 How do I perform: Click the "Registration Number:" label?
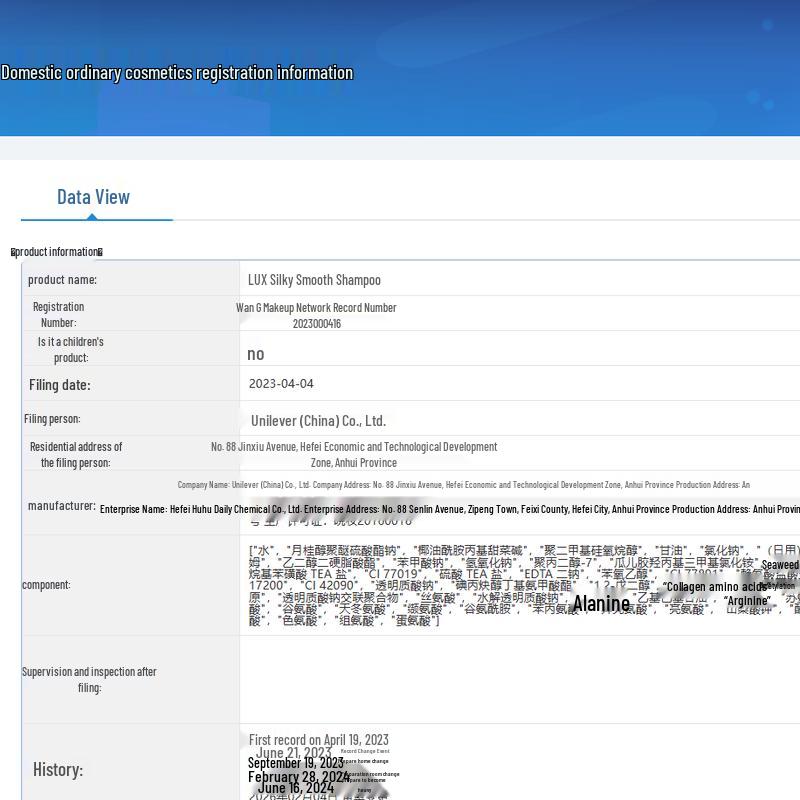(58, 314)
